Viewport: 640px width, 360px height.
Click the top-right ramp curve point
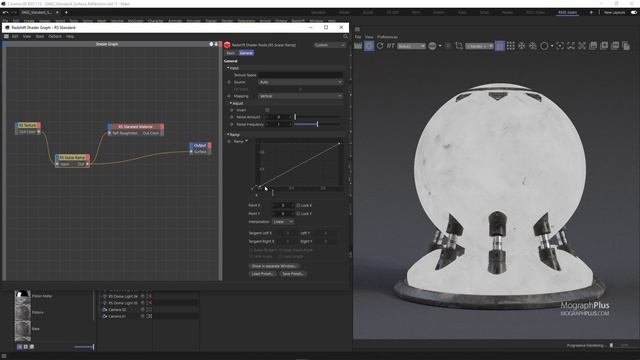tap(339, 143)
